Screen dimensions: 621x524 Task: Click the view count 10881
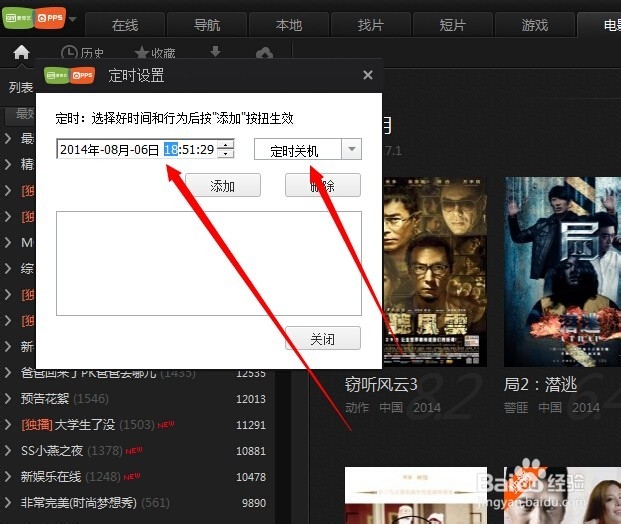[251, 451]
